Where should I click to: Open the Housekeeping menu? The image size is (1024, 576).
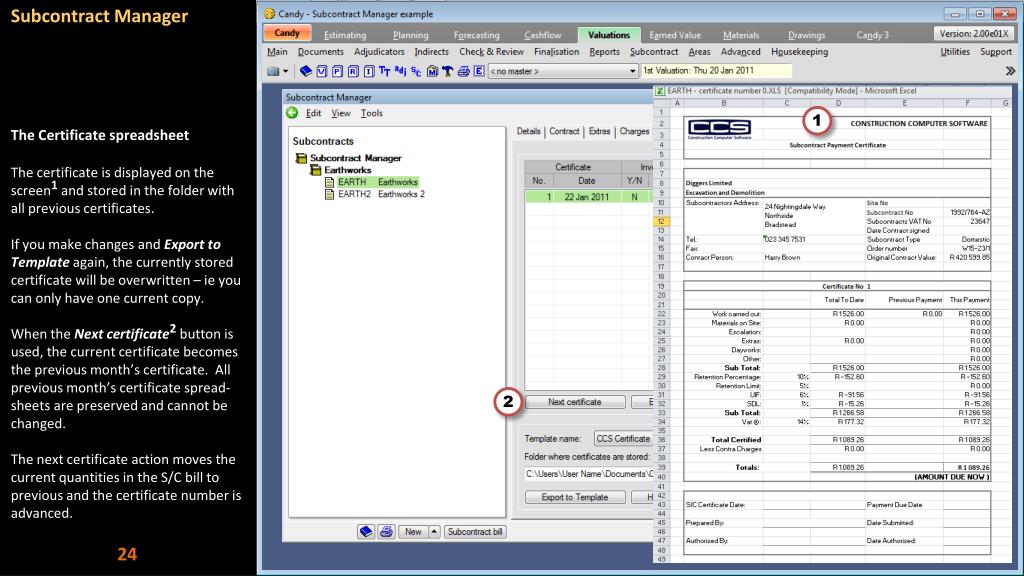click(799, 52)
